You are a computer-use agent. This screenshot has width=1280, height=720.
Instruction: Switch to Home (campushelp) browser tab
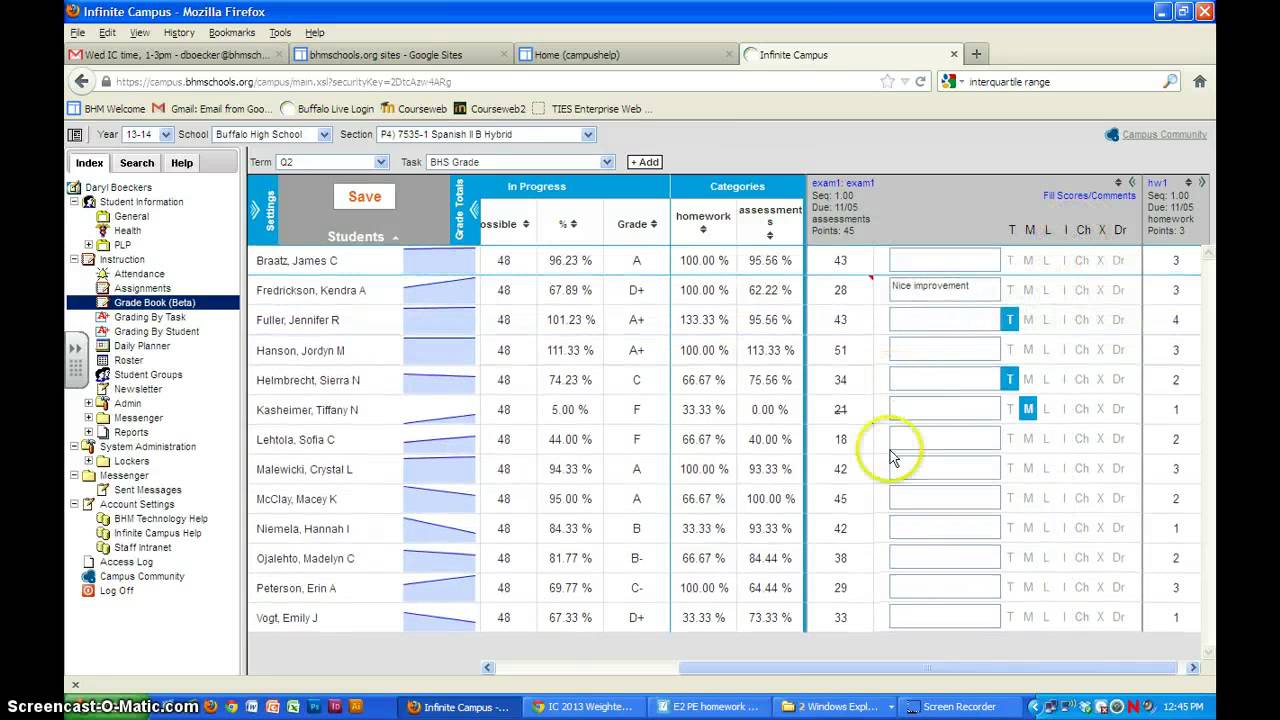[x=628, y=55]
